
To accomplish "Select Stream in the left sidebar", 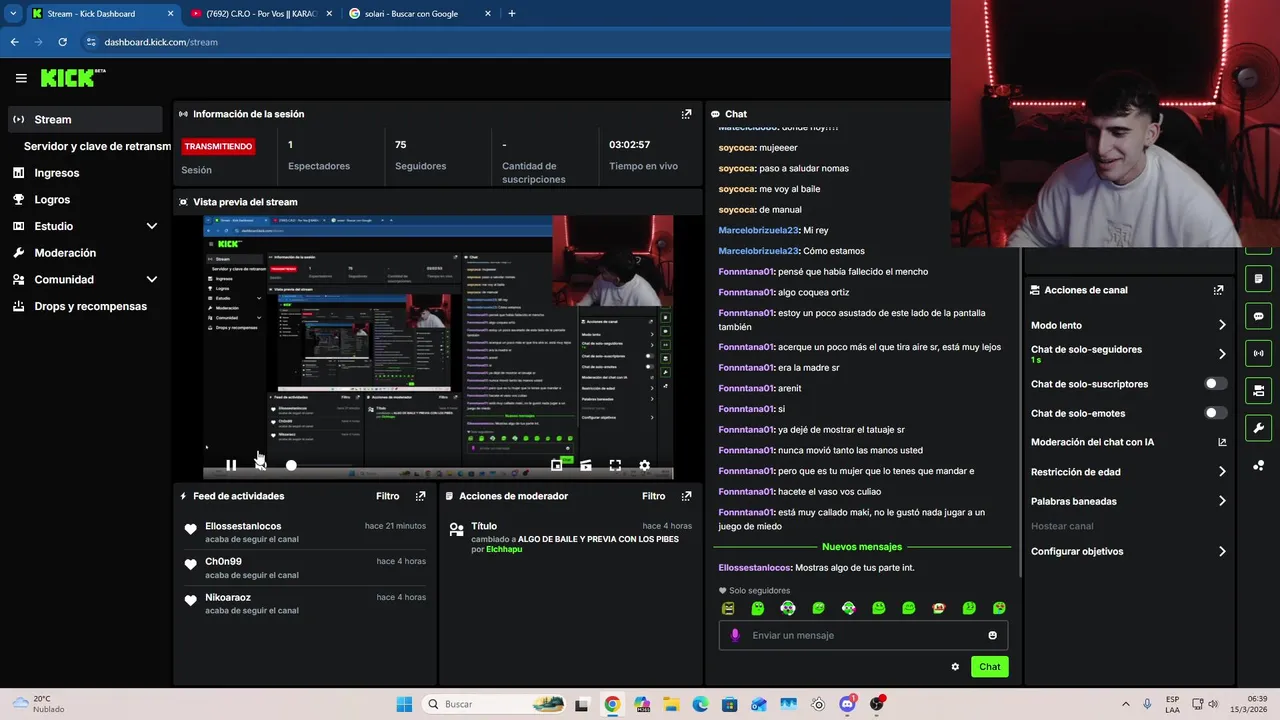I will point(85,119).
